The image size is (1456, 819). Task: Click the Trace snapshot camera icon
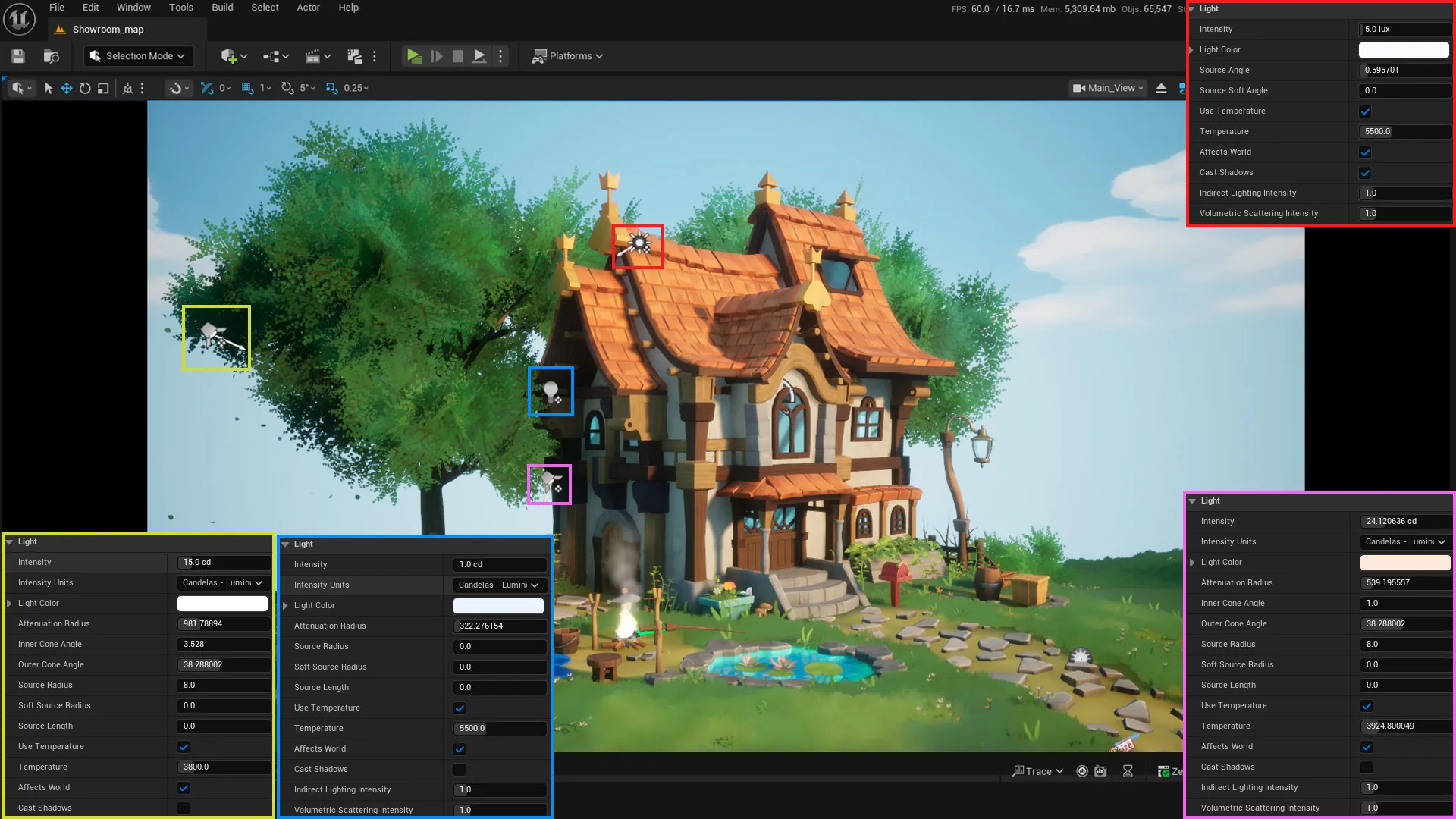tap(1100, 771)
